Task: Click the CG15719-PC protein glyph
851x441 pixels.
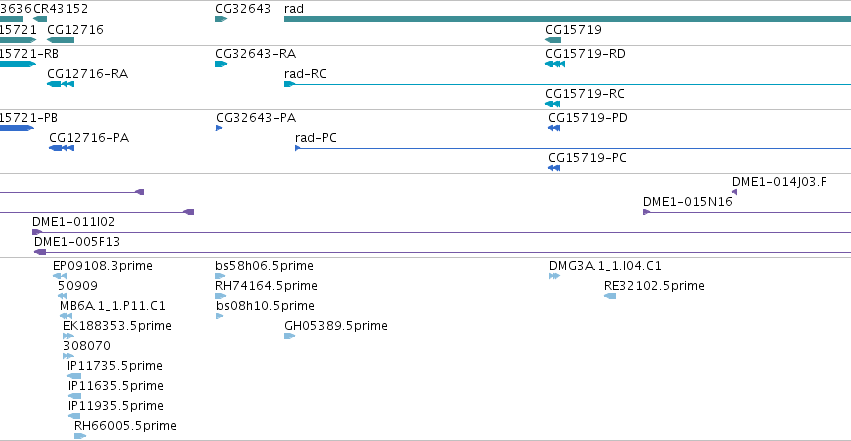Action: 554,168
